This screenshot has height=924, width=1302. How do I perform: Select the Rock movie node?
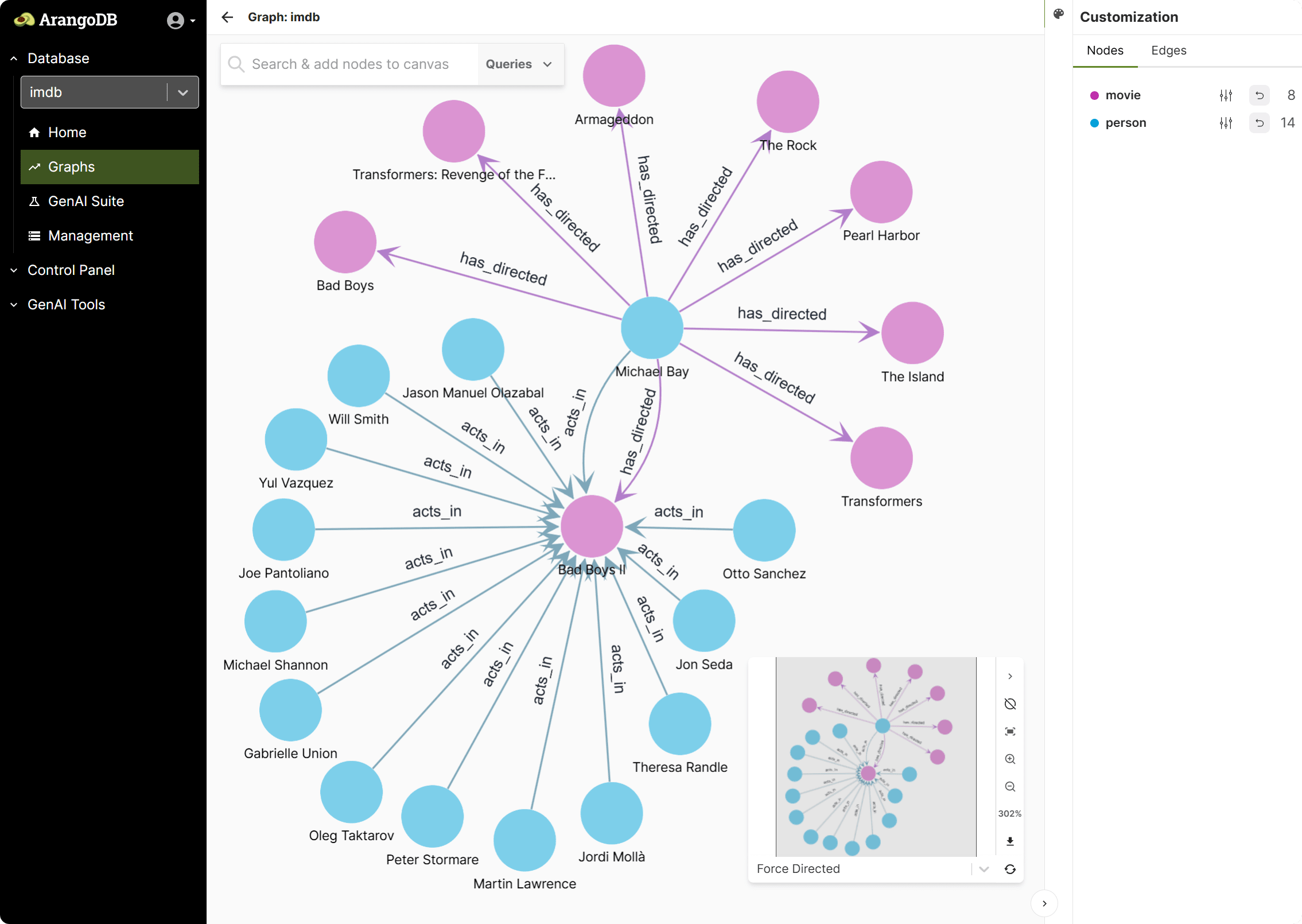(x=787, y=102)
